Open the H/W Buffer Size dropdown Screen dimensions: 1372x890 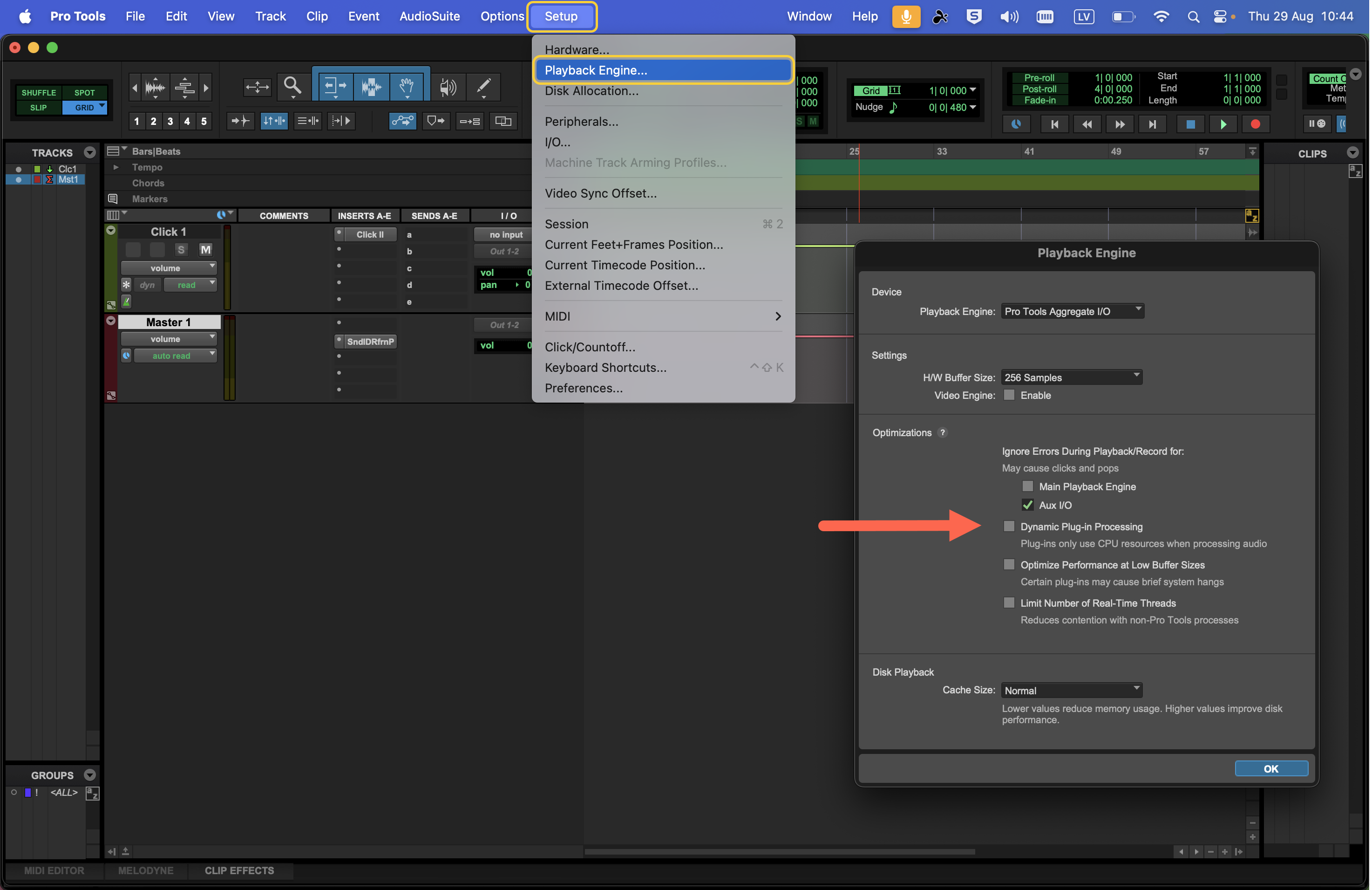[x=1071, y=377]
